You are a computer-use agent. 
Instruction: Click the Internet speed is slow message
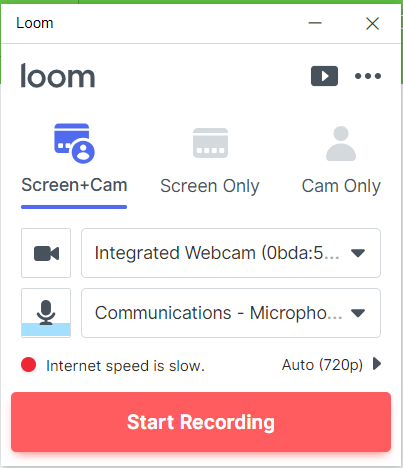click(x=125, y=366)
